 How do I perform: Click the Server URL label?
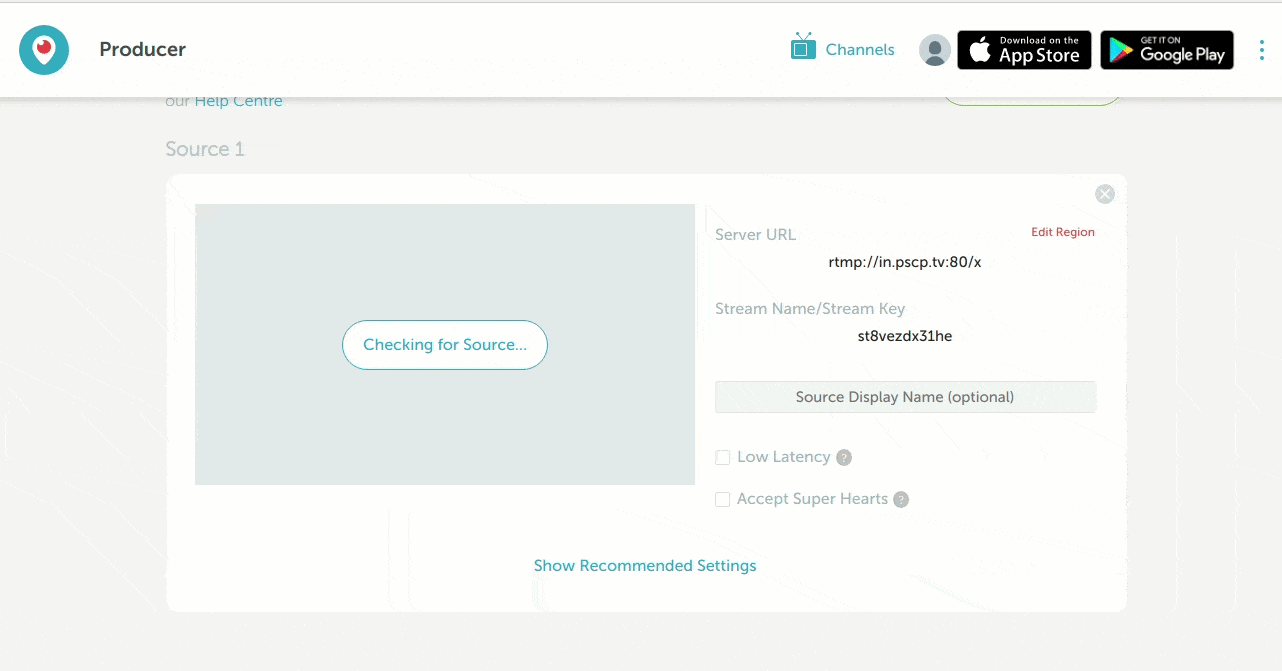756,235
